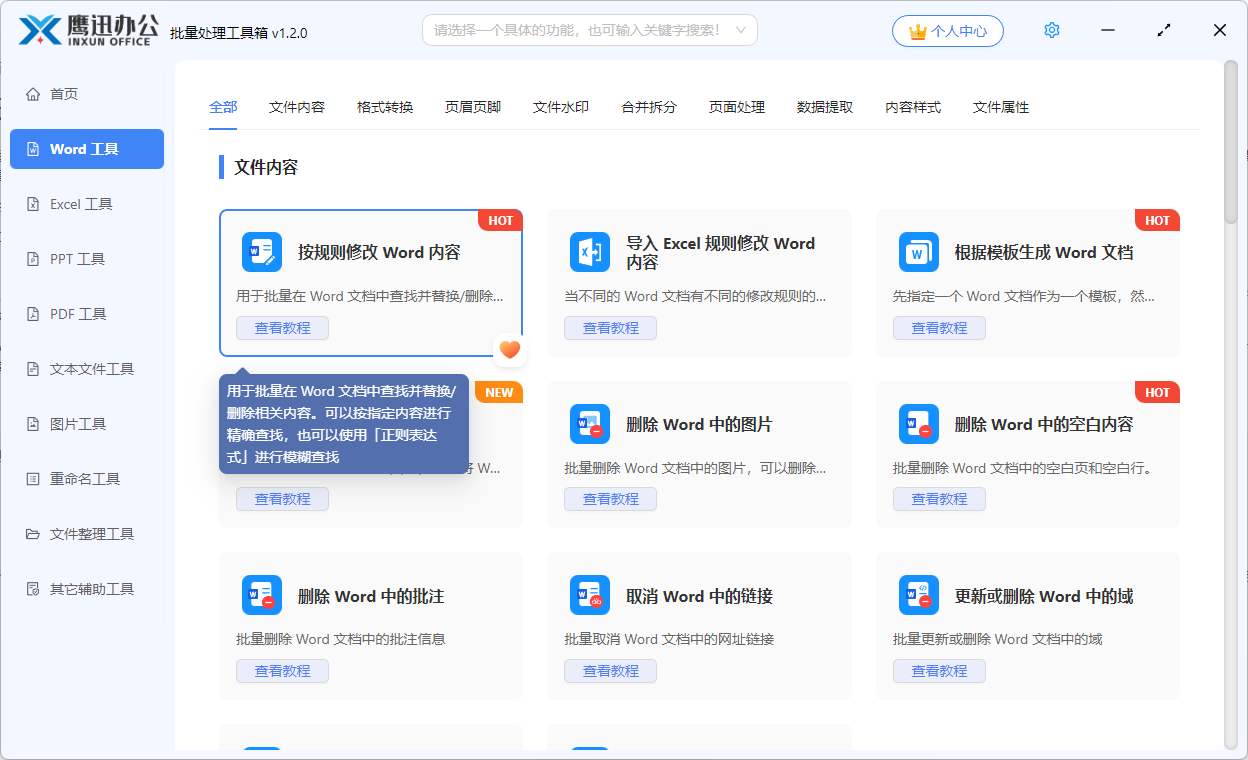Click 查看教程 under 更新或删除 Word 中的域
Viewport: 1248px width, 760px height.
pyautogui.click(x=939, y=670)
